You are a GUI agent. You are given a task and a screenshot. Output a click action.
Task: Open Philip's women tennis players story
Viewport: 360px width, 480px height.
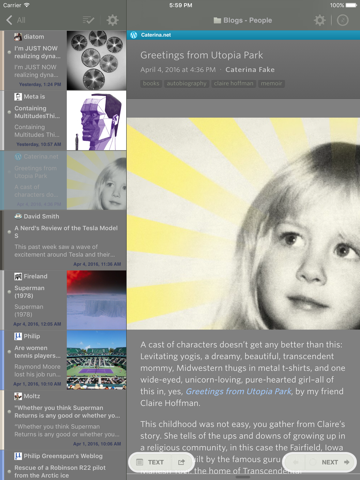pyautogui.click(x=65, y=360)
